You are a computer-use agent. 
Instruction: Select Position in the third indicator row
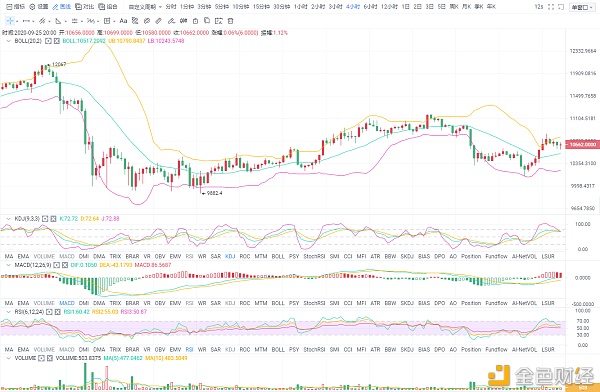[x=471, y=350]
